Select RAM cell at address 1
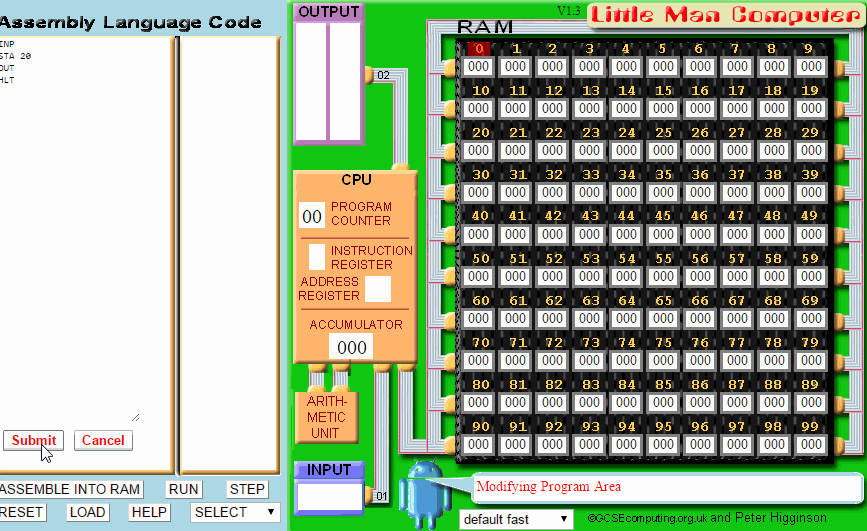Viewport: 867px width, 531px height. [515, 67]
